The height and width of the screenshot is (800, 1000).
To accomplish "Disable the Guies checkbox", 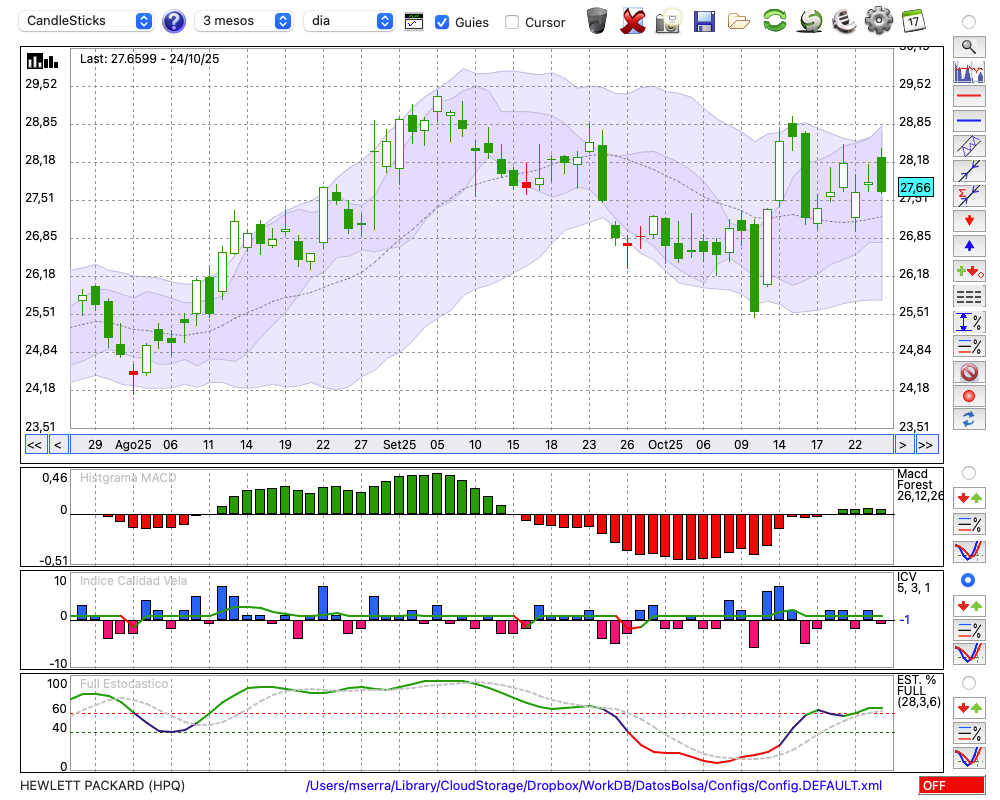I will (442, 22).
